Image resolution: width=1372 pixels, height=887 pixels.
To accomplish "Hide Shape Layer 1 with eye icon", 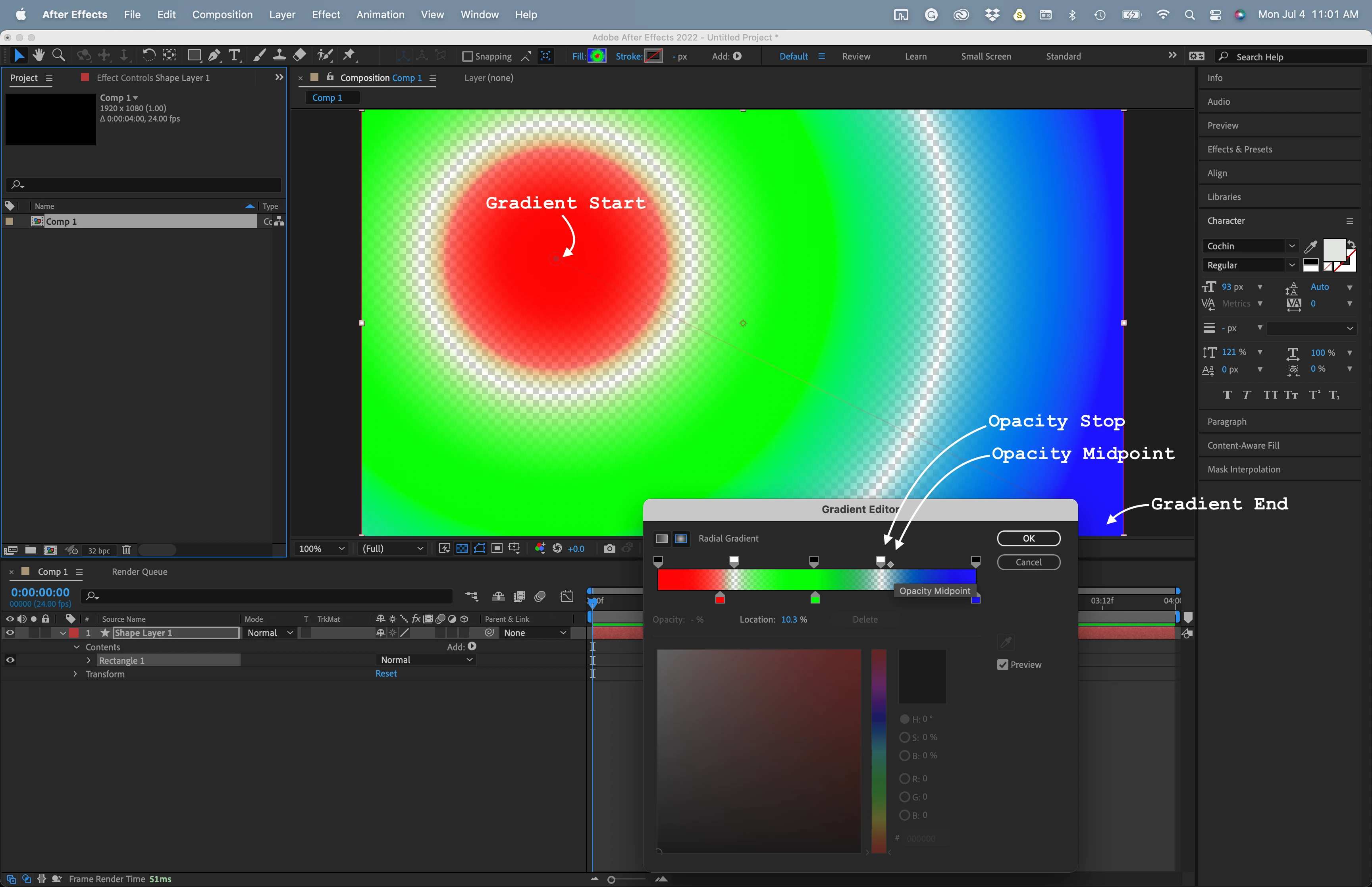I will 10,632.
